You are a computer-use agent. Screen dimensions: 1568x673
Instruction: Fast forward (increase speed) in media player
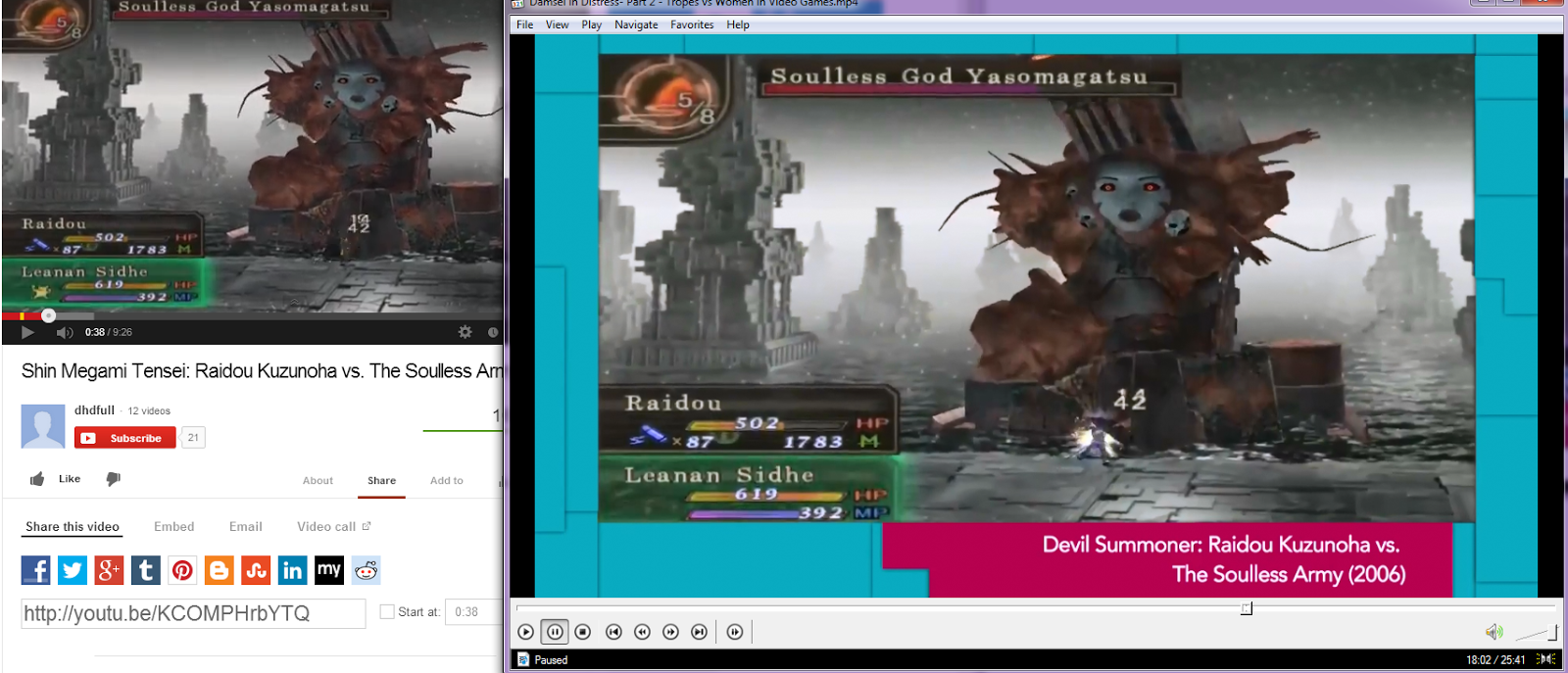click(670, 632)
